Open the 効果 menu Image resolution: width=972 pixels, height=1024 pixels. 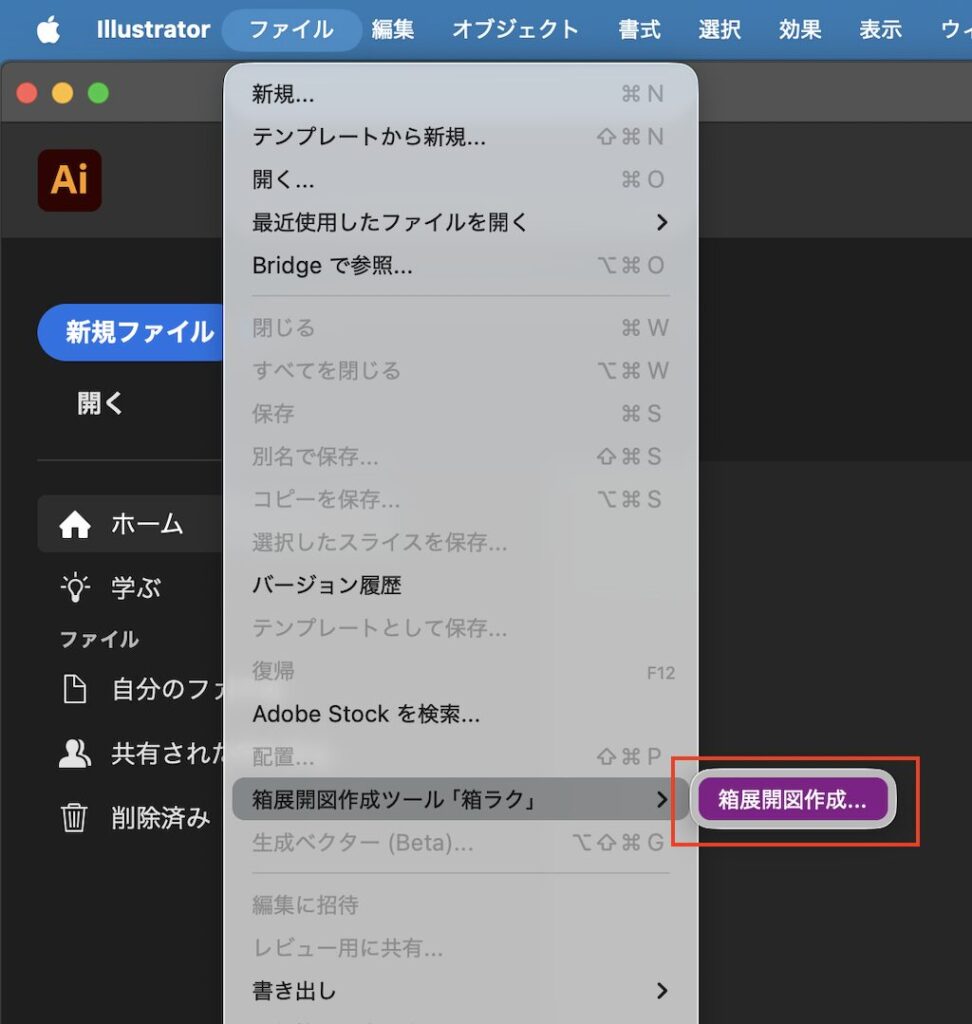pos(799,29)
